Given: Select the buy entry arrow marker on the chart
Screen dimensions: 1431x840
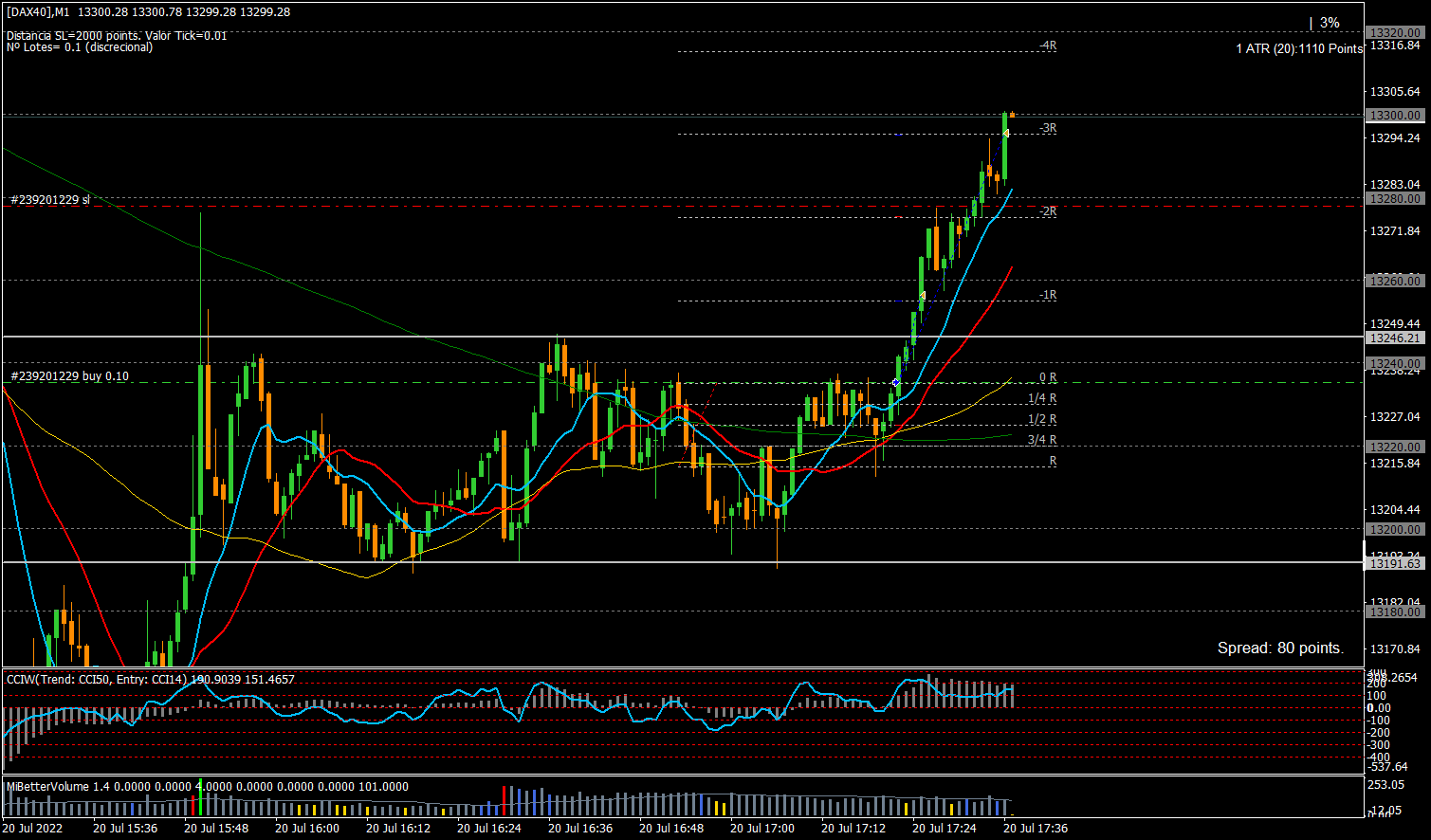Looking at the screenshot, I should [896, 382].
